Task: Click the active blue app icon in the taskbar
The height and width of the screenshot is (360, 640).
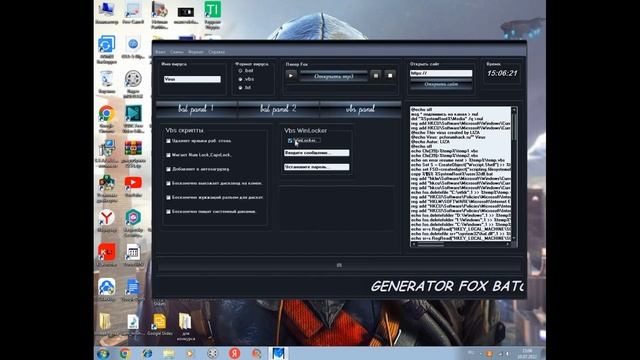Action: [278, 353]
